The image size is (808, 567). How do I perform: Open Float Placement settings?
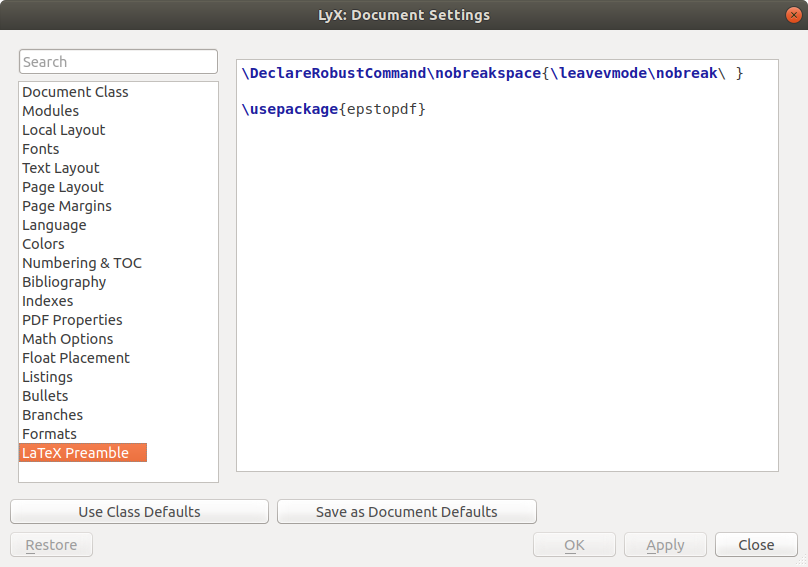tap(76, 358)
